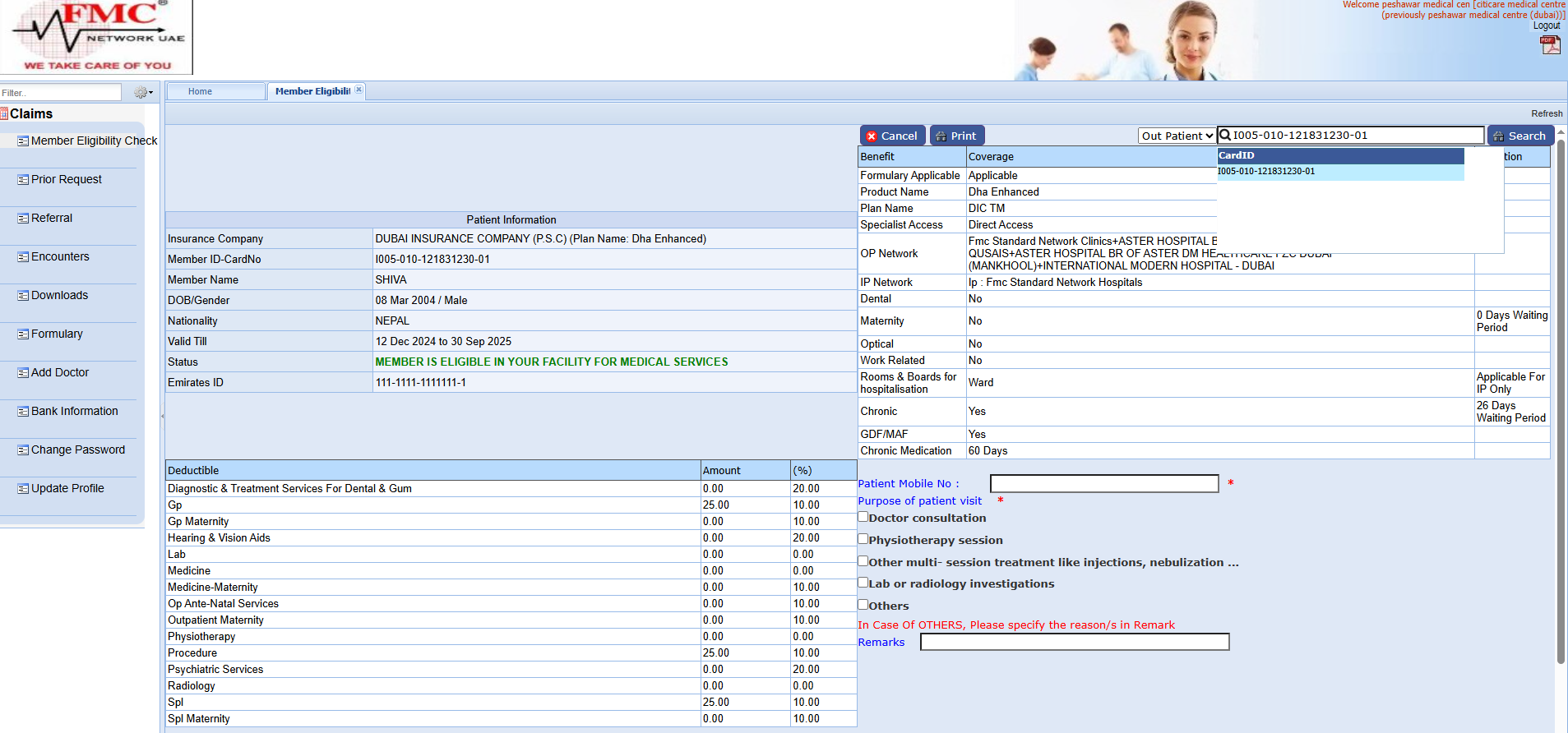This screenshot has height=733, width=1568.
Task: Click the Bank Information sidebar icon
Action: pyautogui.click(x=23, y=412)
